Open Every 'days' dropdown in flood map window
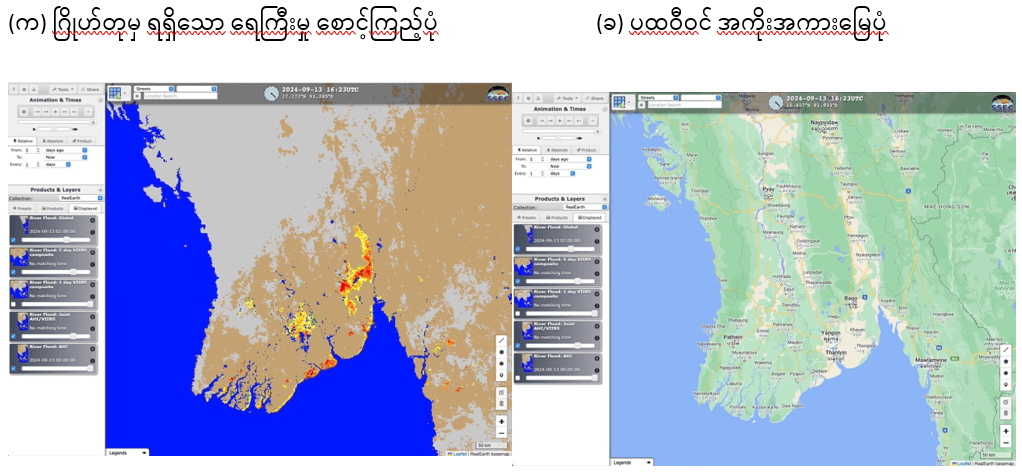The image size is (1022, 472). pos(57,164)
